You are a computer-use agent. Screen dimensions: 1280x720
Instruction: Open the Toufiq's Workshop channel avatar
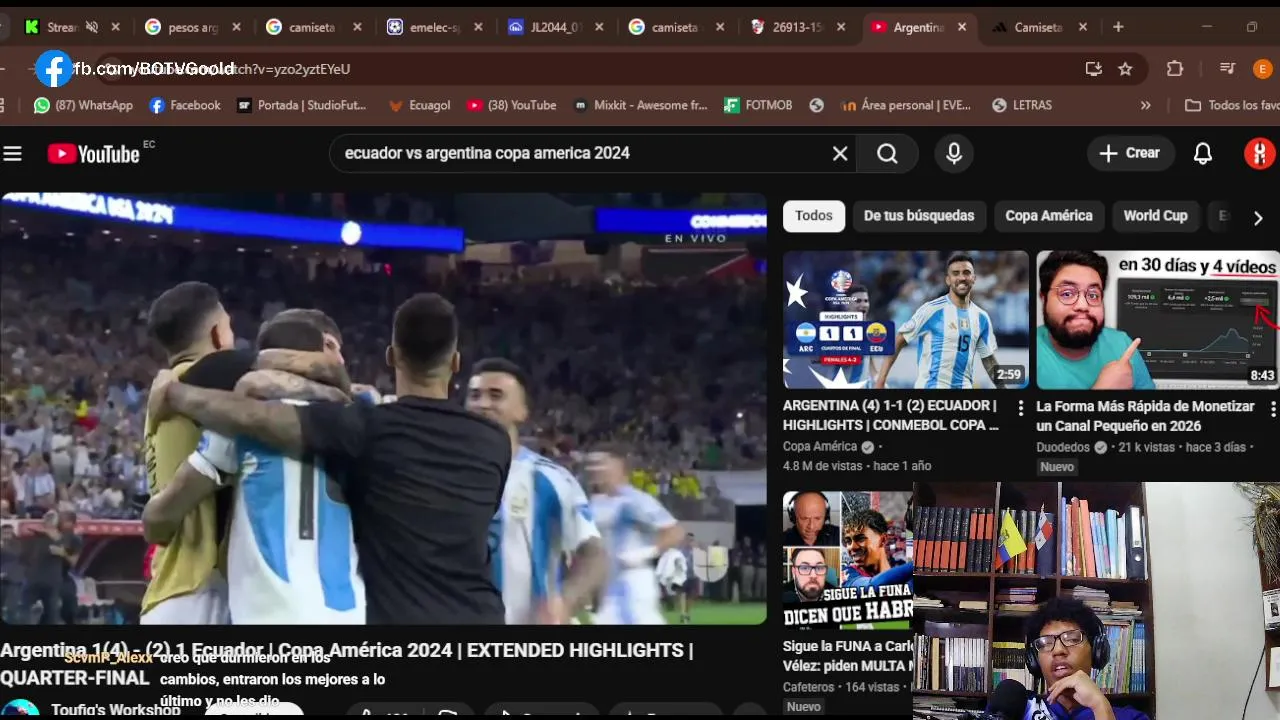point(20,710)
